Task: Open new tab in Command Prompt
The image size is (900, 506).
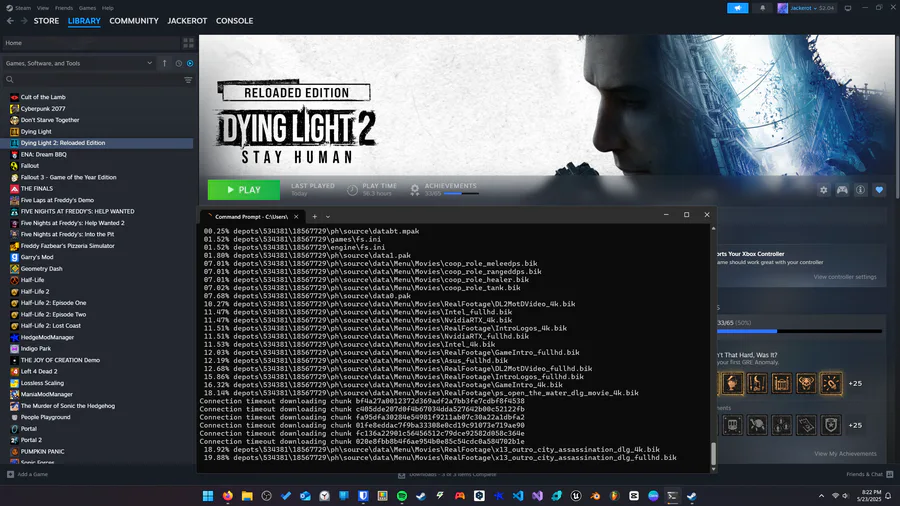Action: point(315,217)
